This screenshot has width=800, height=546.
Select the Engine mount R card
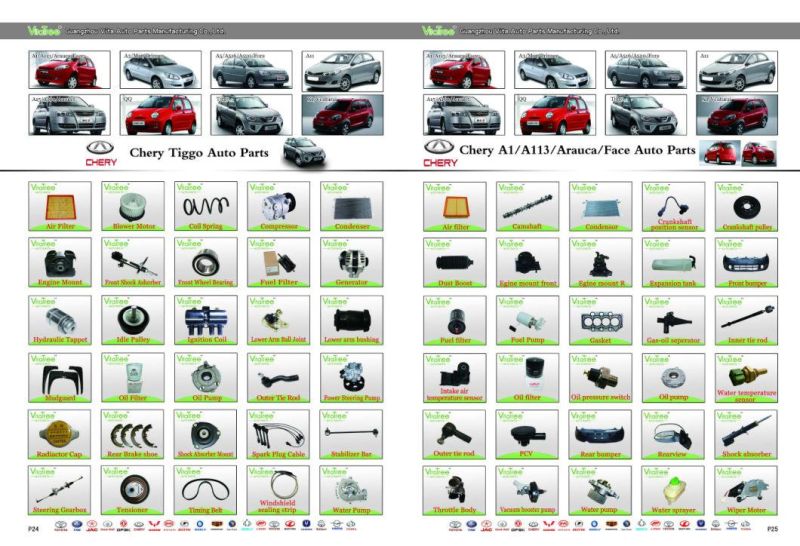(601, 263)
